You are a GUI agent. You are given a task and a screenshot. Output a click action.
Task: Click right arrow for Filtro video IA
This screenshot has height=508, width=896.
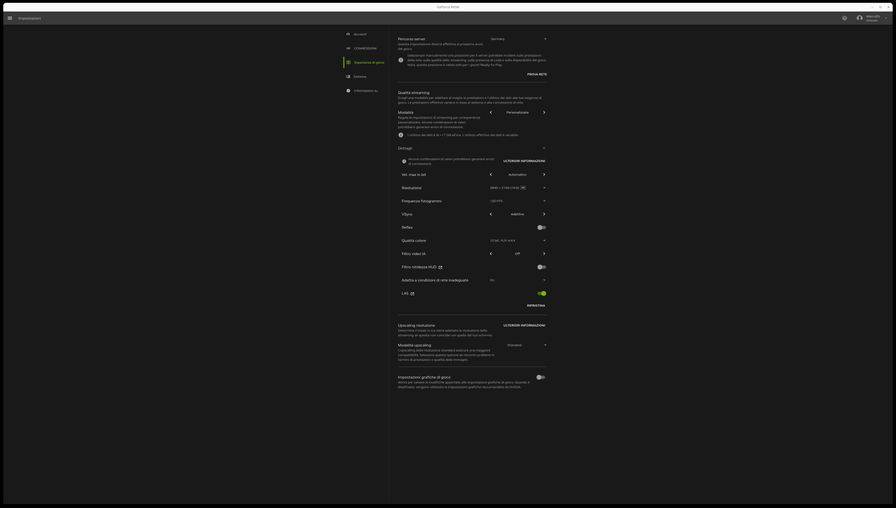pyautogui.click(x=544, y=254)
